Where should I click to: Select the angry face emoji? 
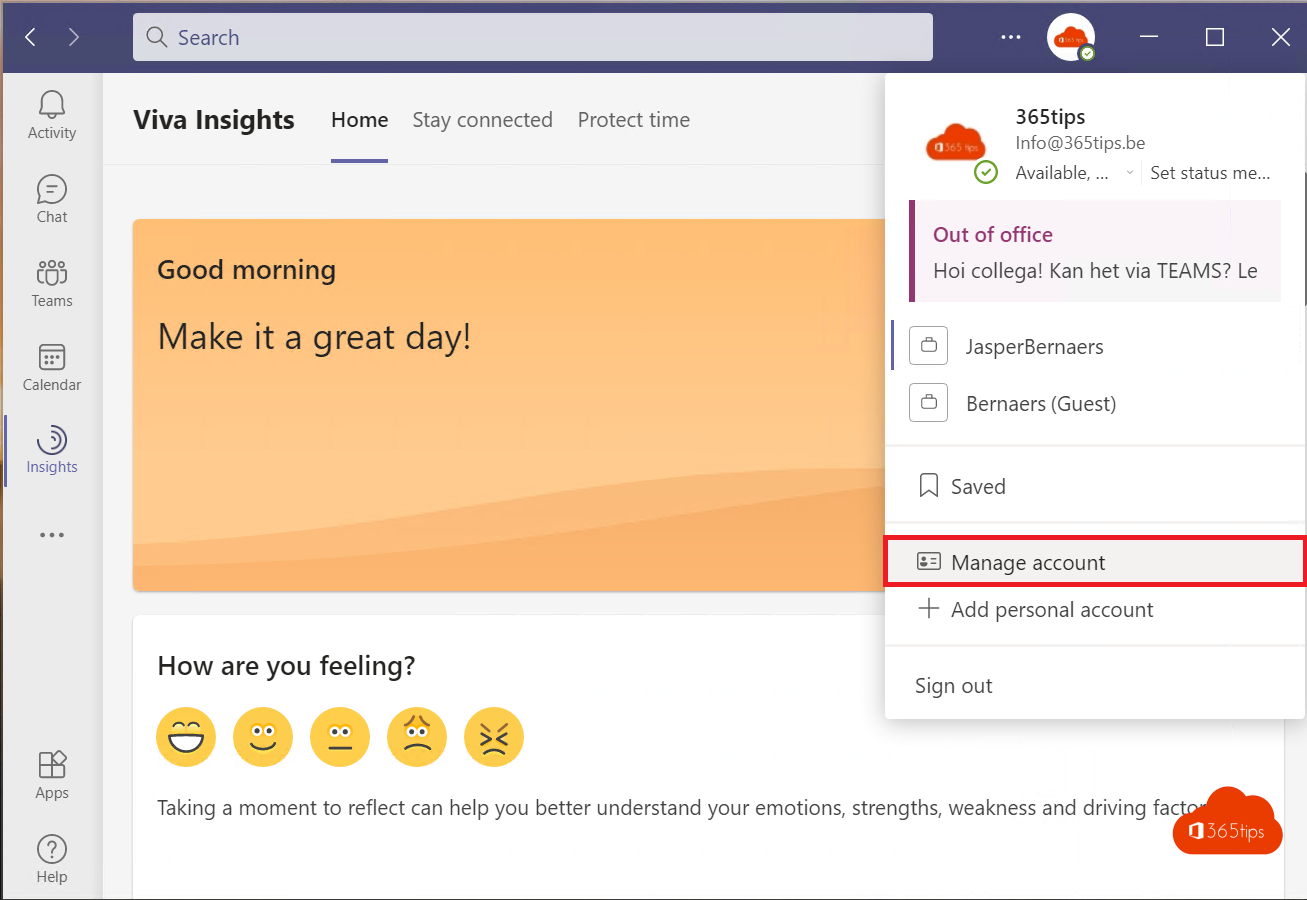coord(494,737)
